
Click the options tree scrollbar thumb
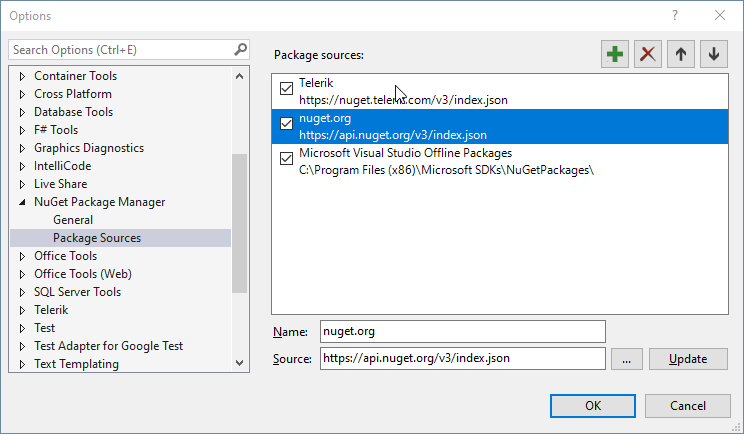(x=240, y=223)
